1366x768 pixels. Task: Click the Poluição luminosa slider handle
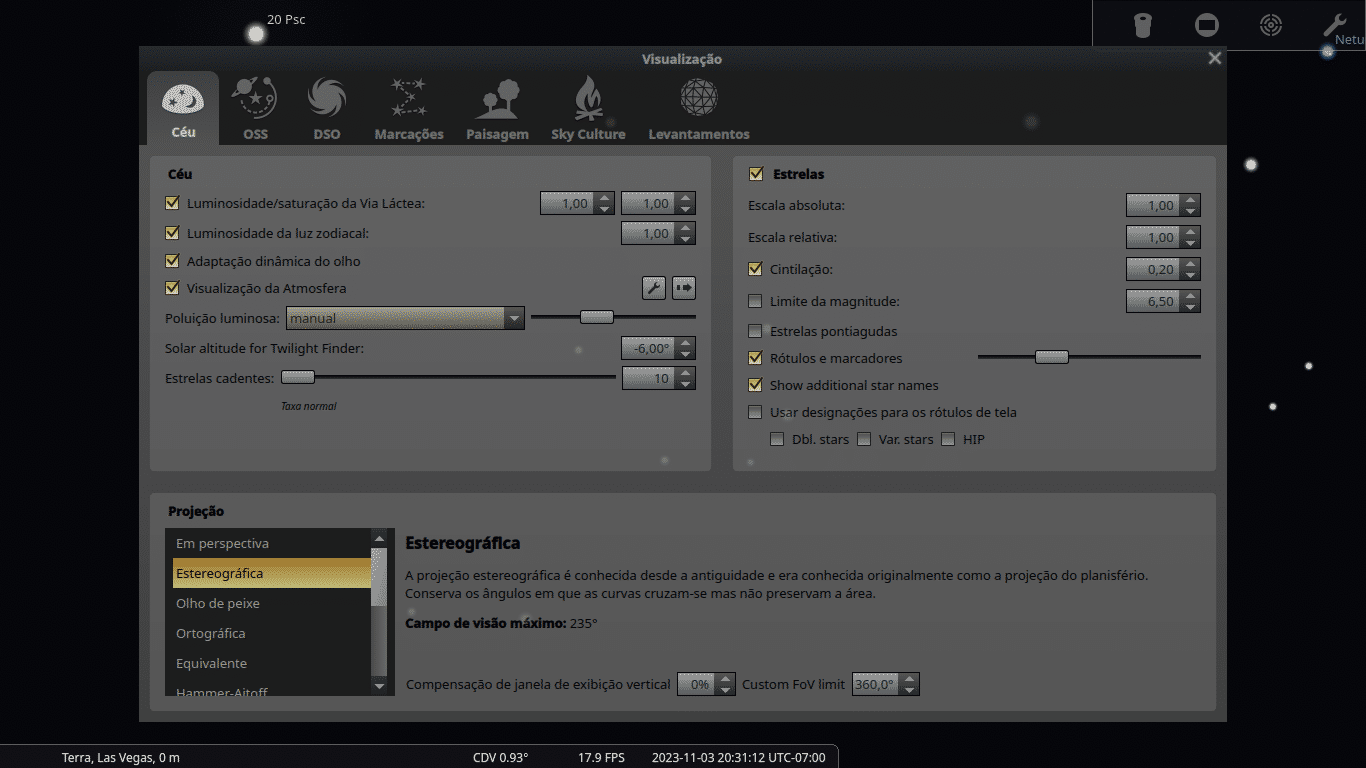tap(597, 317)
